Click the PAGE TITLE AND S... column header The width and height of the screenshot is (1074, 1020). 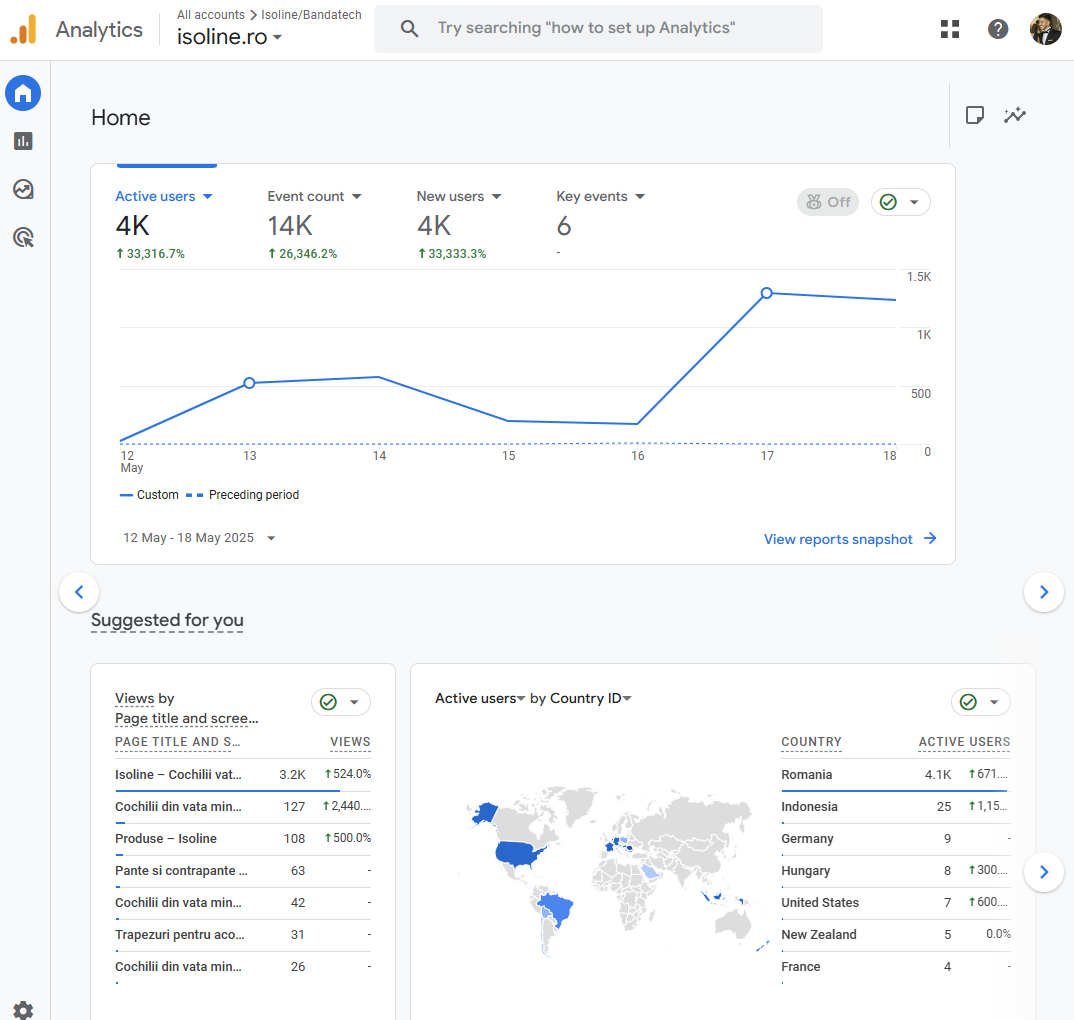[177, 742]
